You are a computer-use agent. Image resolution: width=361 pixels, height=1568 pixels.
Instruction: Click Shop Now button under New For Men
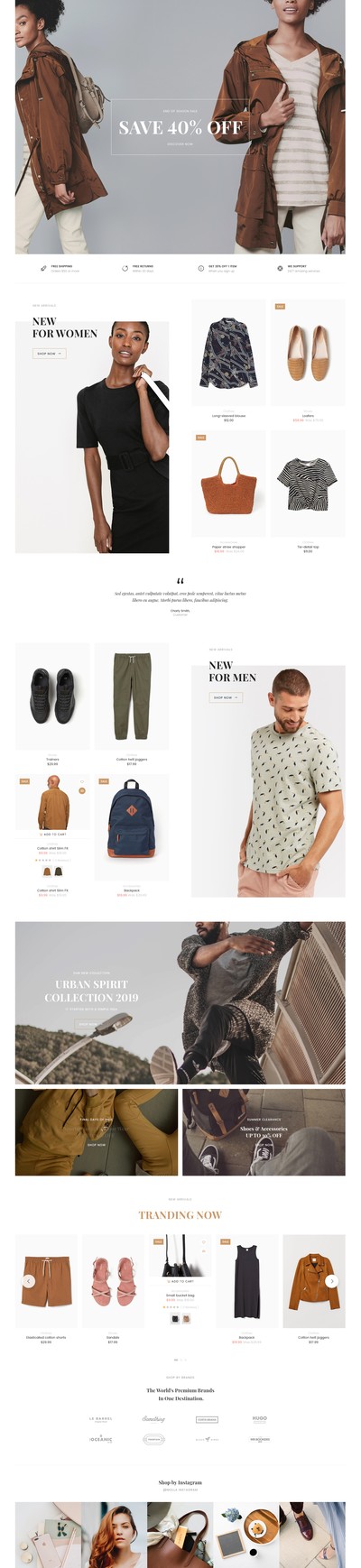coord(226,697)
